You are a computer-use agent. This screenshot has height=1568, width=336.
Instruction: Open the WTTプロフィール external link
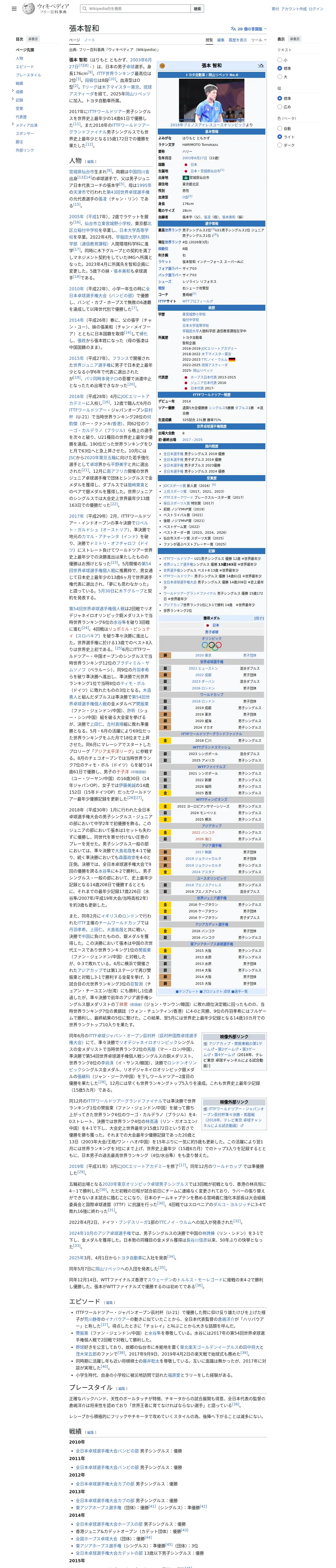click(197, 301)
